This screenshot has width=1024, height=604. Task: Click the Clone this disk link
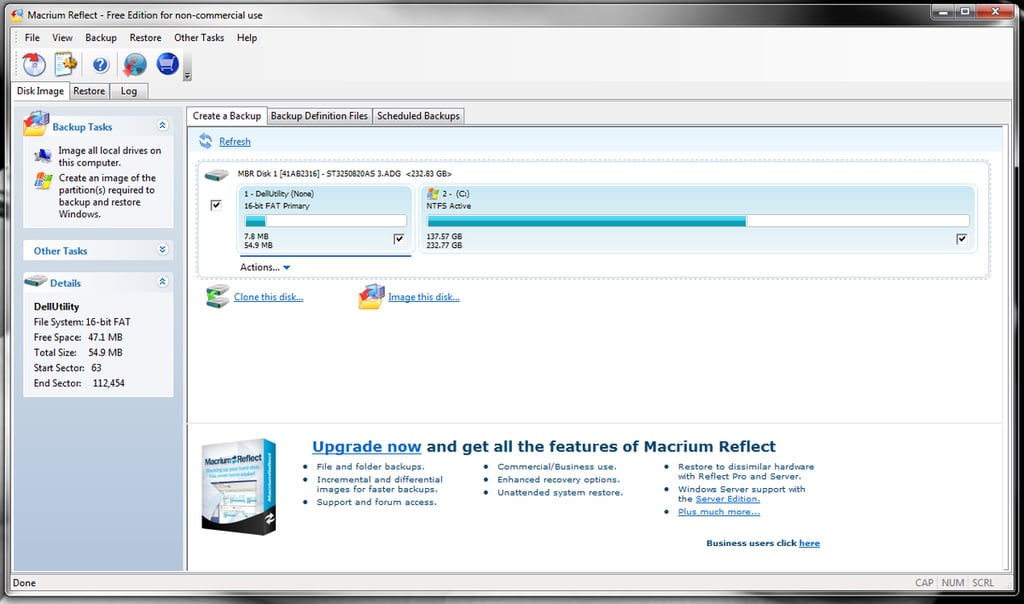pyautogui.click(x=268, y=297)
